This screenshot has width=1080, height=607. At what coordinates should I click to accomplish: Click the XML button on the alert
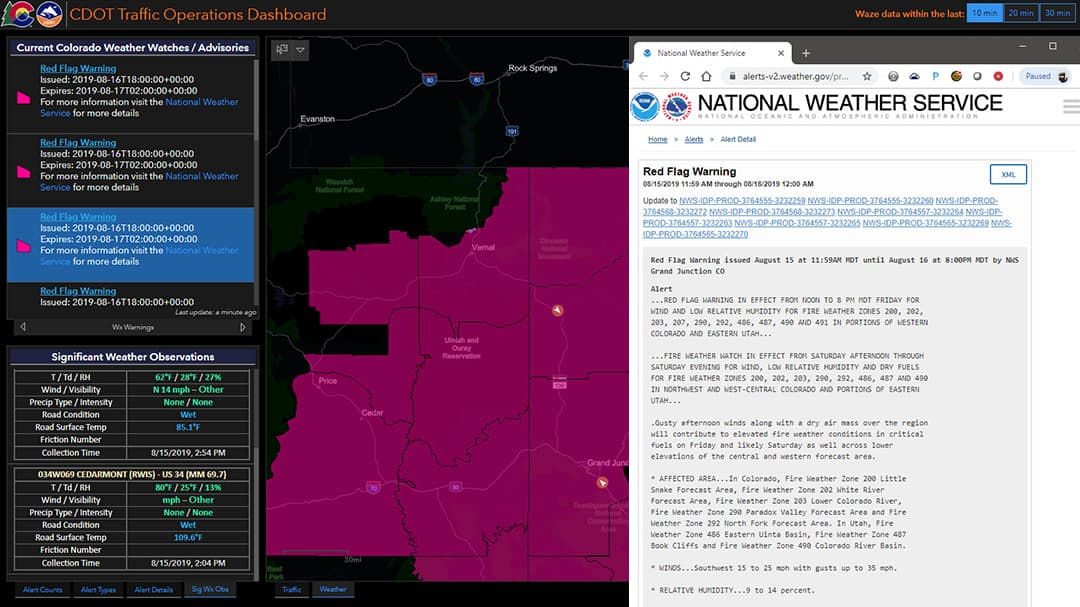1008,174
